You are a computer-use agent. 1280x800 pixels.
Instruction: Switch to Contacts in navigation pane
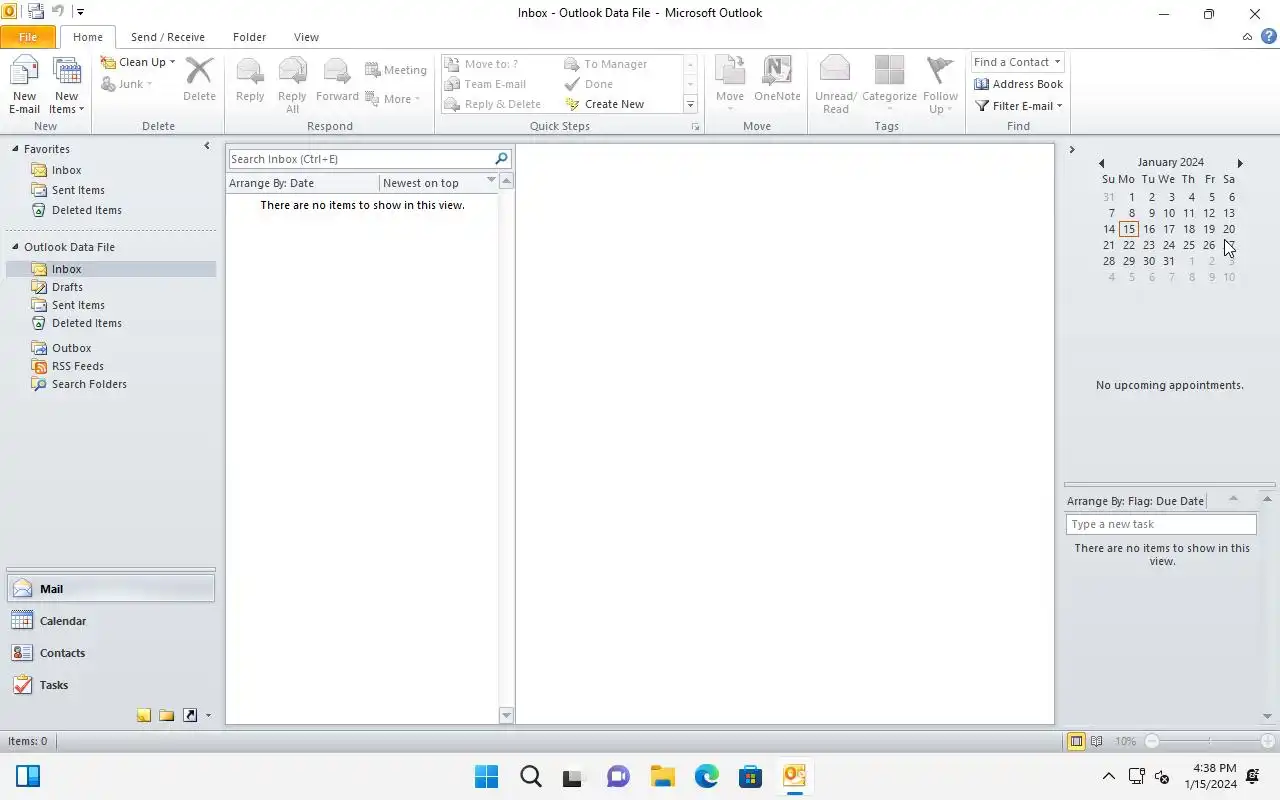point(110,653)
